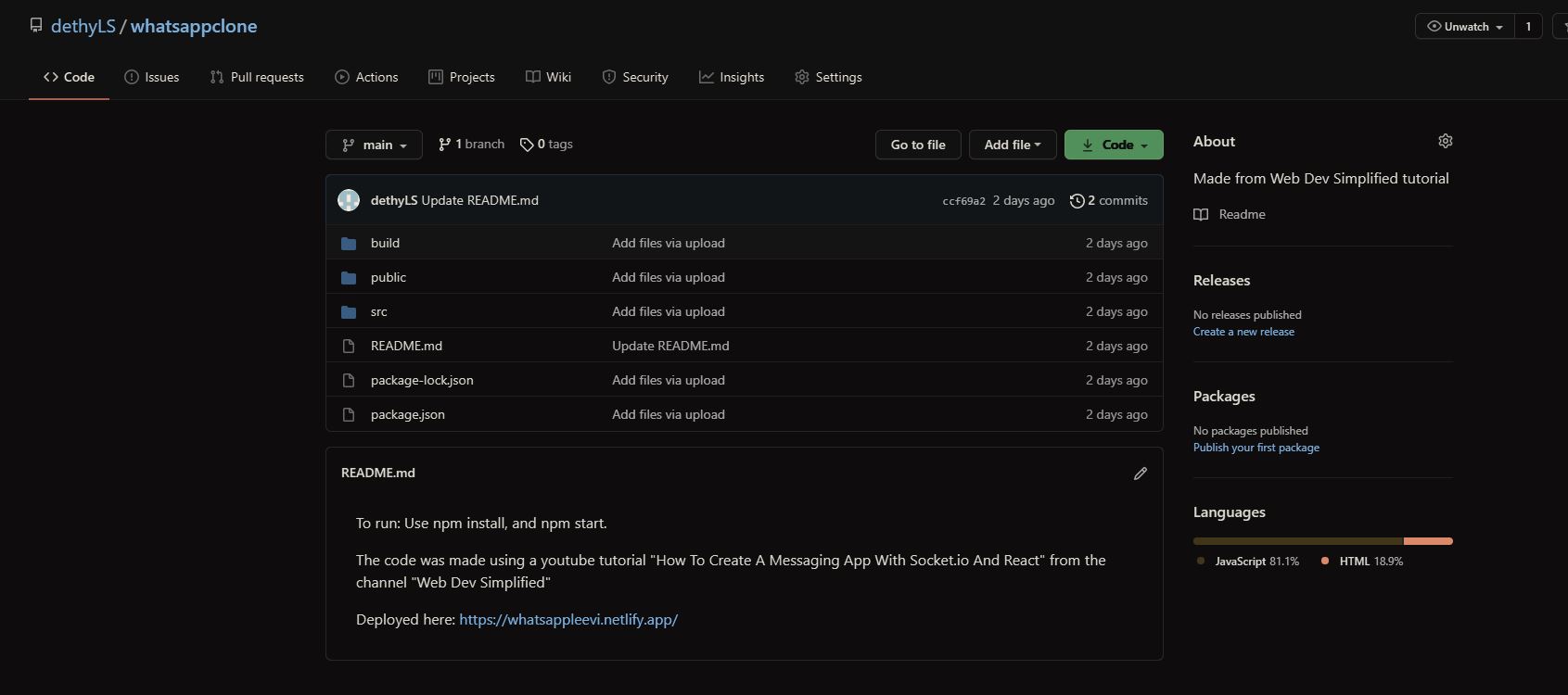1568x695 pixels.
Task: Click the HTML segment of language bar
Action: 1428,541
